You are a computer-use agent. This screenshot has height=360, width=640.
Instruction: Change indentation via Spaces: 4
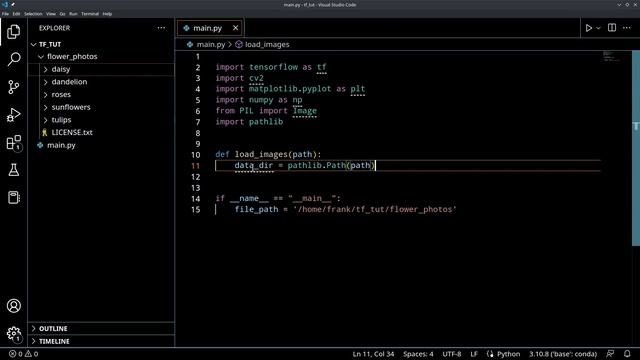[x=418, y=354]
